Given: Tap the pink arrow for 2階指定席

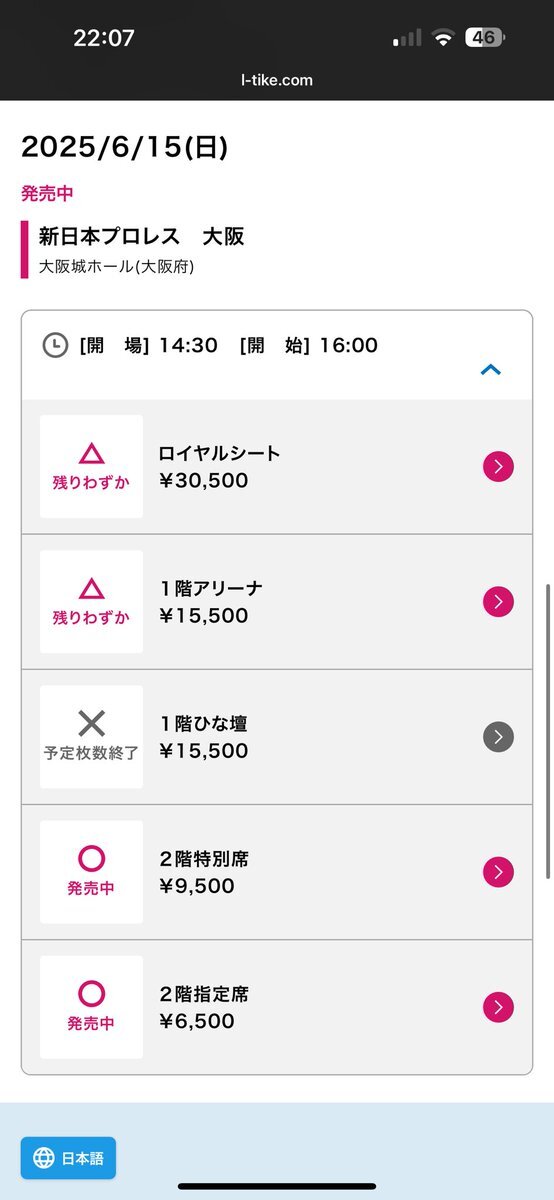Looking at the screenshot, I should pyautogui.click(x=498, y=1007).
